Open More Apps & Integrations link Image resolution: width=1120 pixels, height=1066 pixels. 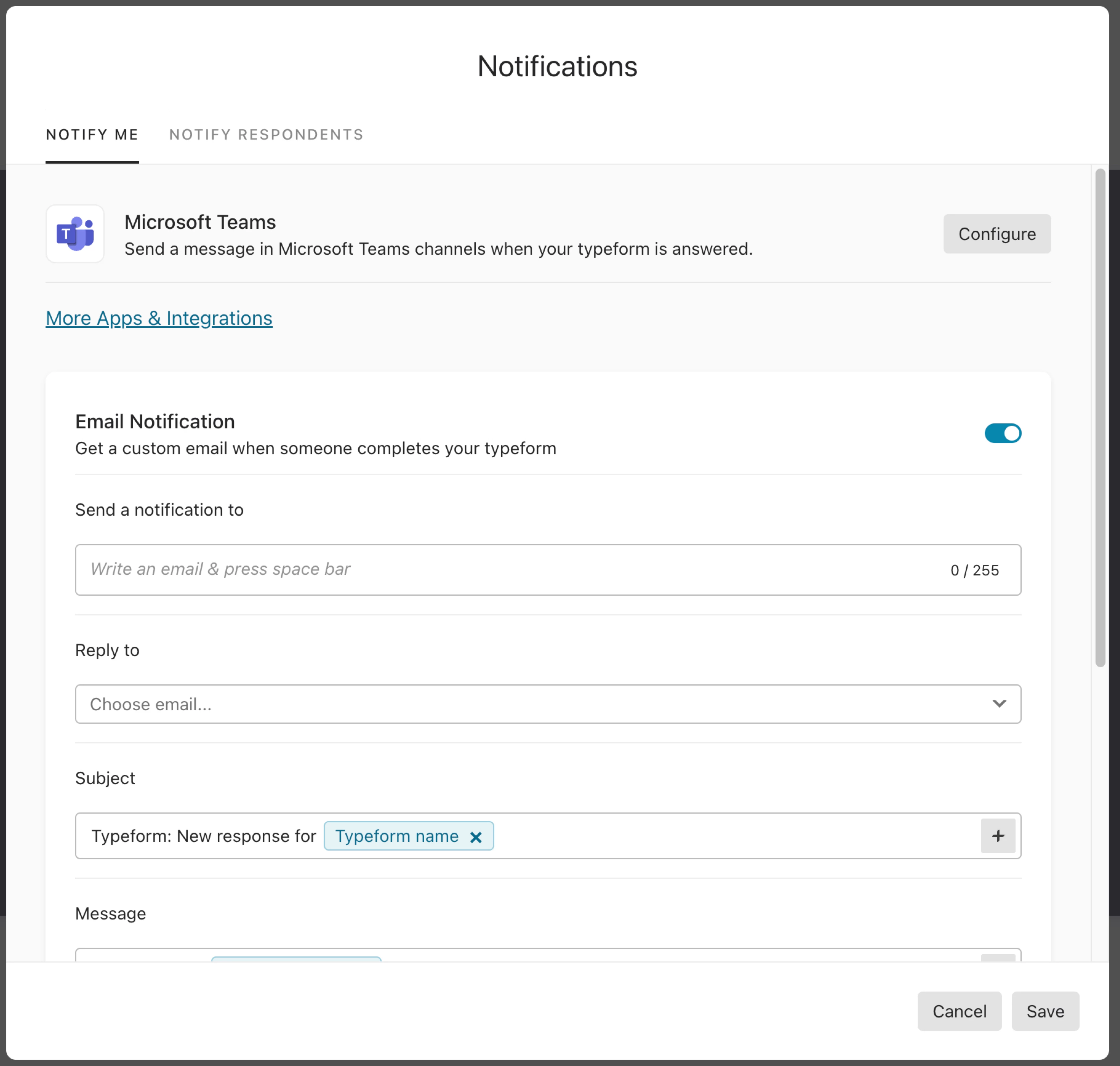pos(159,318)
